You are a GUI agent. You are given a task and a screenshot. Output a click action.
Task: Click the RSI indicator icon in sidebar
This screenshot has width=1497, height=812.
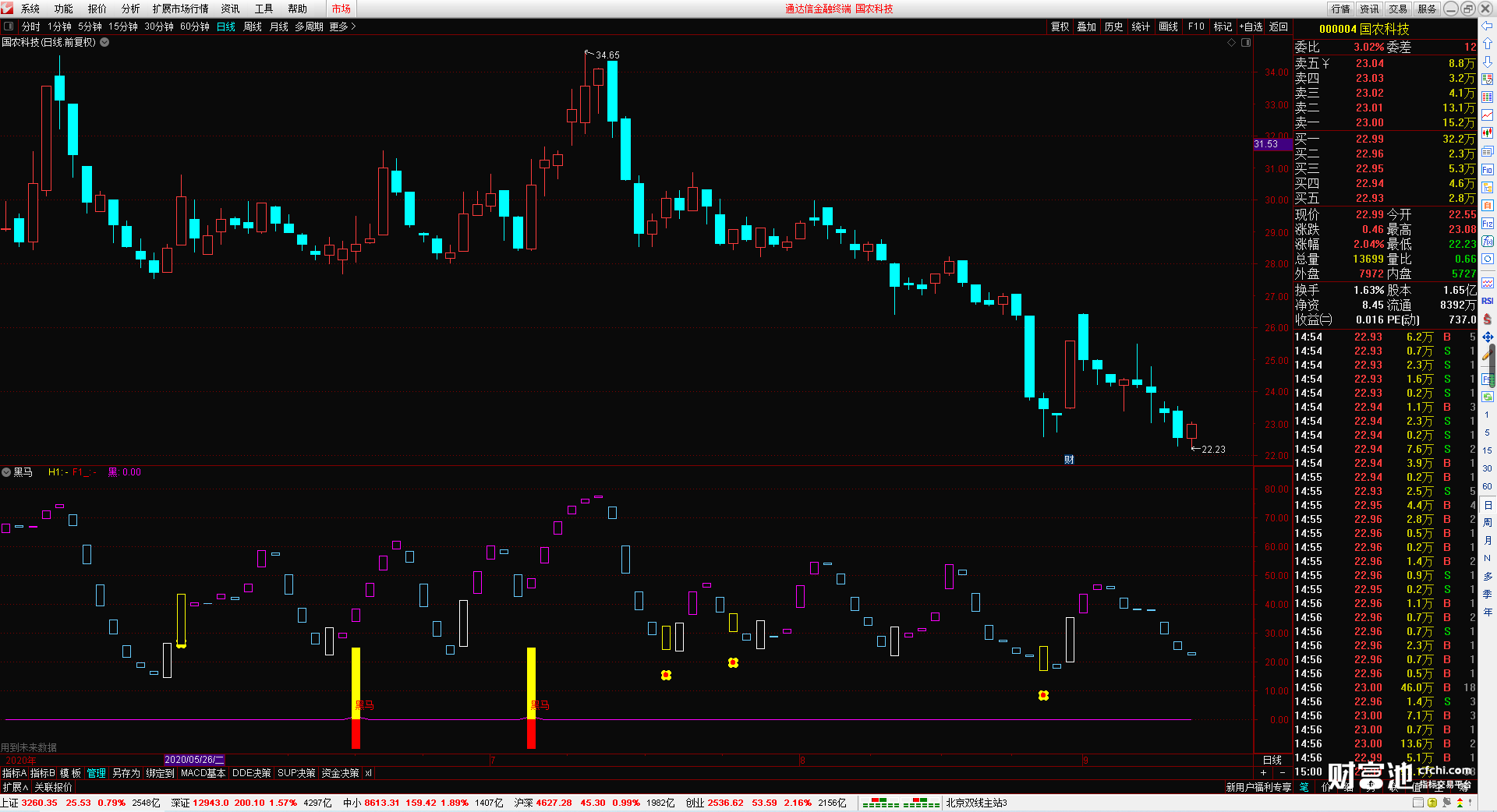(1488, 301)
